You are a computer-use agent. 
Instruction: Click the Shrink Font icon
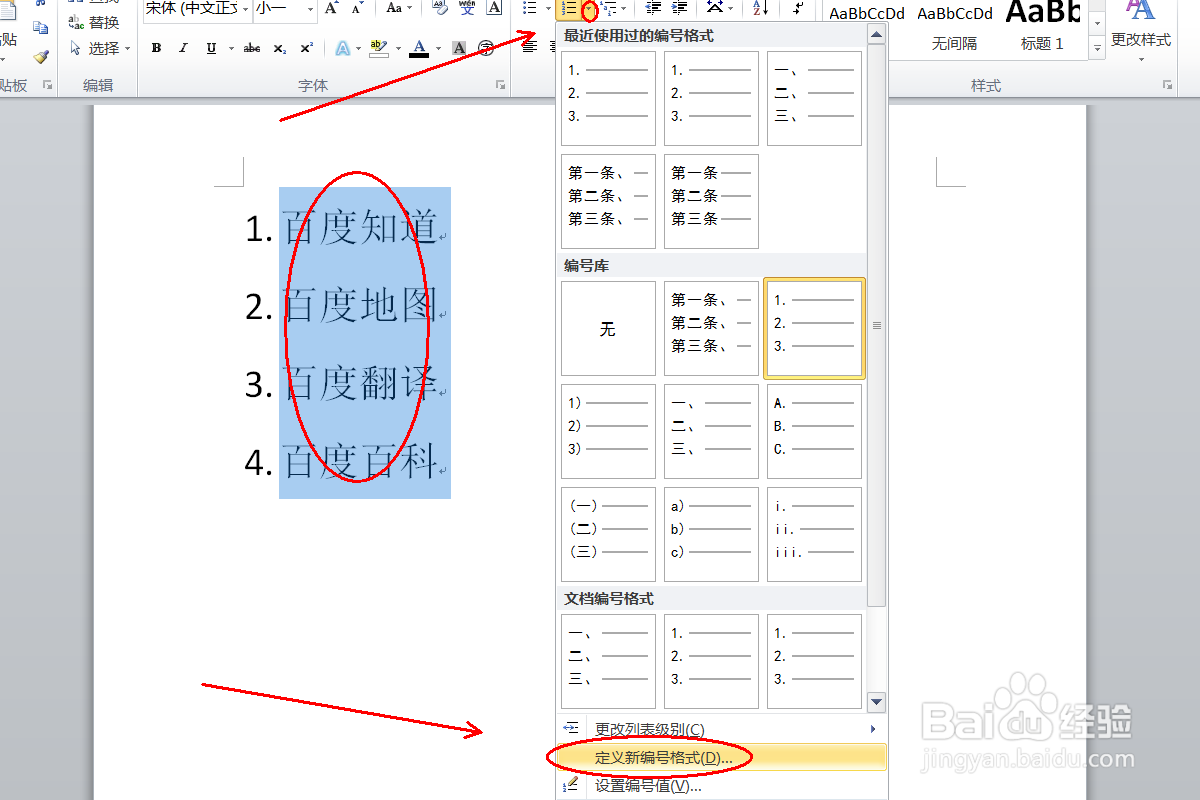coord(357,8)
